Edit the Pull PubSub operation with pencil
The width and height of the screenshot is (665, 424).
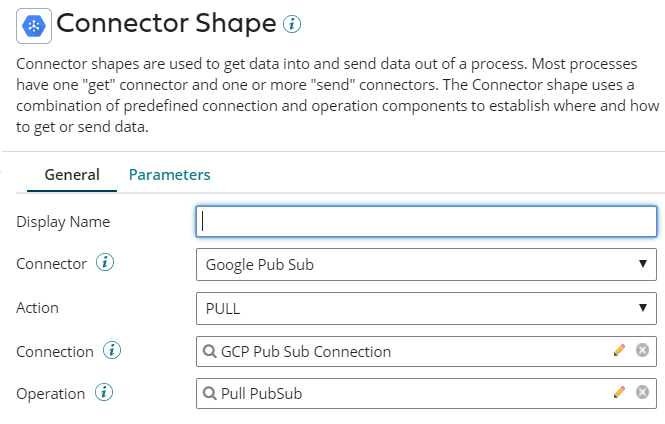pos(620,393)
